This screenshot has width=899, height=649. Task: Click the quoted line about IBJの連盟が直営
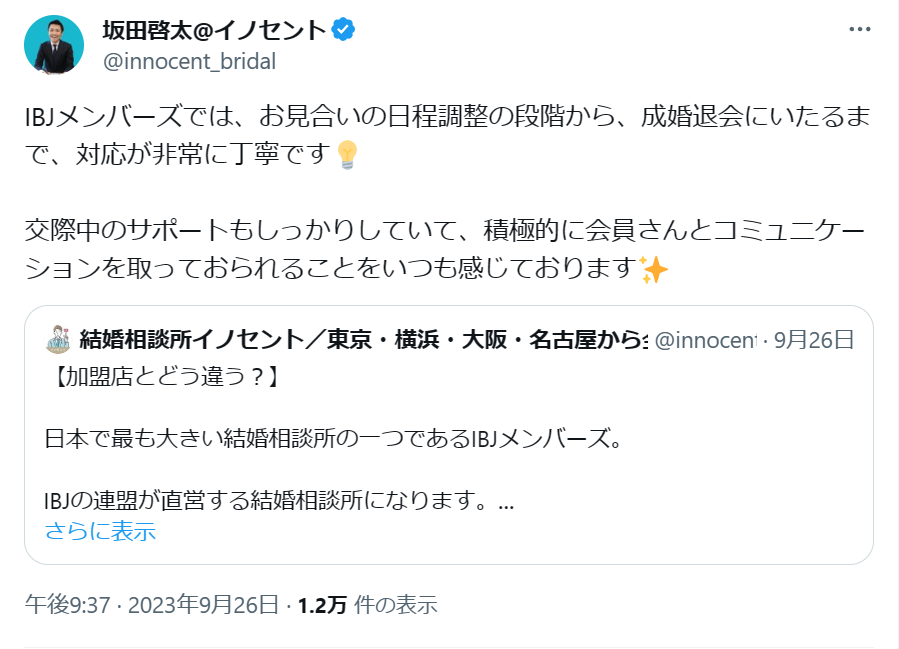tap(270, 500)
